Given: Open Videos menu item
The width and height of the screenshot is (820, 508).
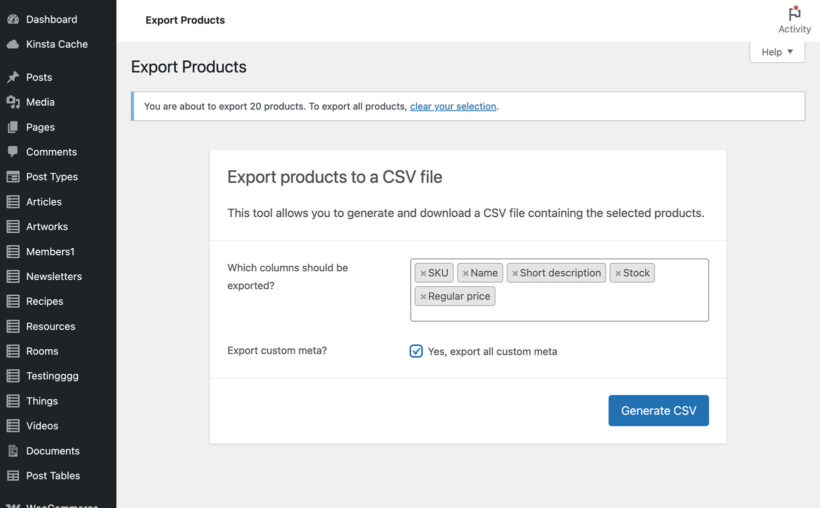Looking at the screenshot, I should (x=42, y=426).
